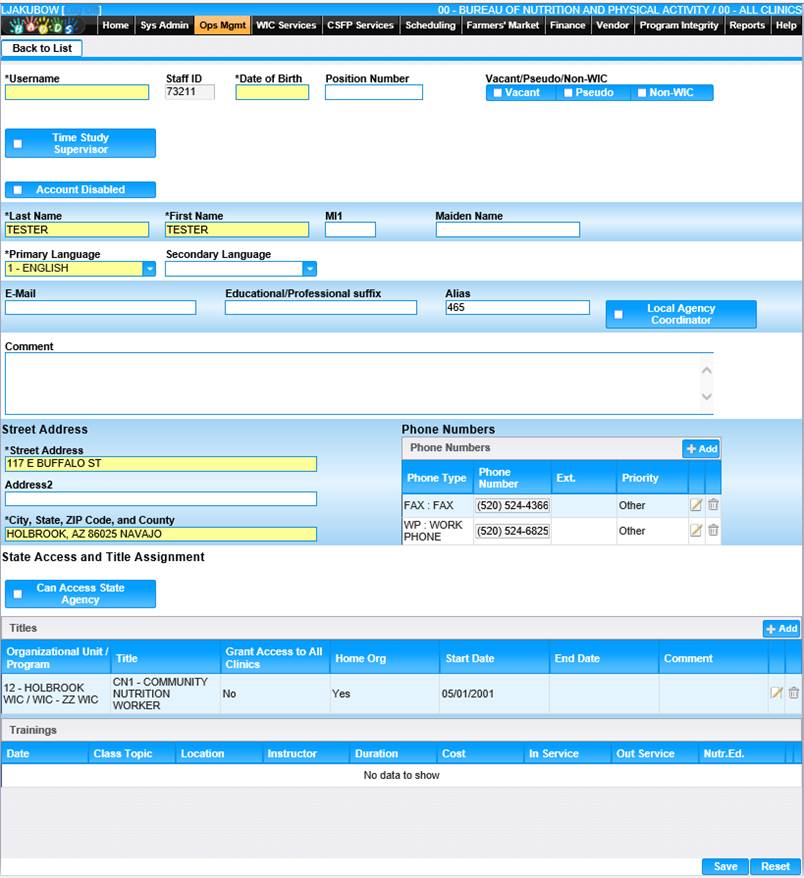Enable Time Study Supervisor option
Screen dimensions: 804x878
18,144
